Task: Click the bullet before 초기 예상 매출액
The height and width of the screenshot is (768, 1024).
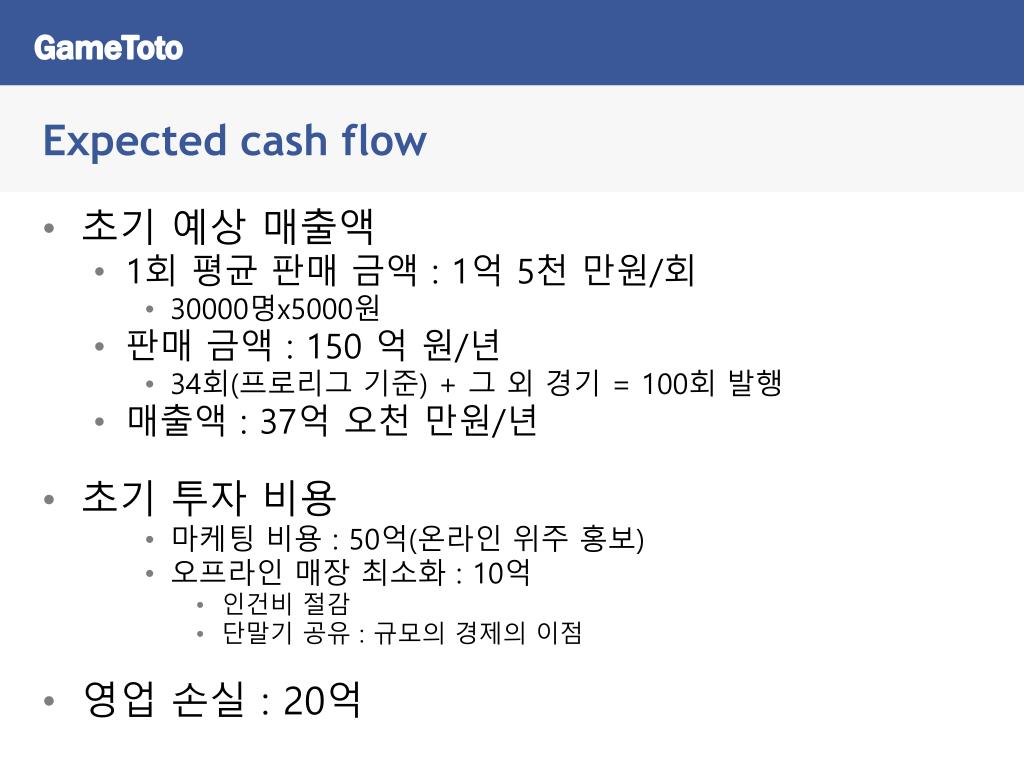Action: pyautogui.click(x=49, y=228)
